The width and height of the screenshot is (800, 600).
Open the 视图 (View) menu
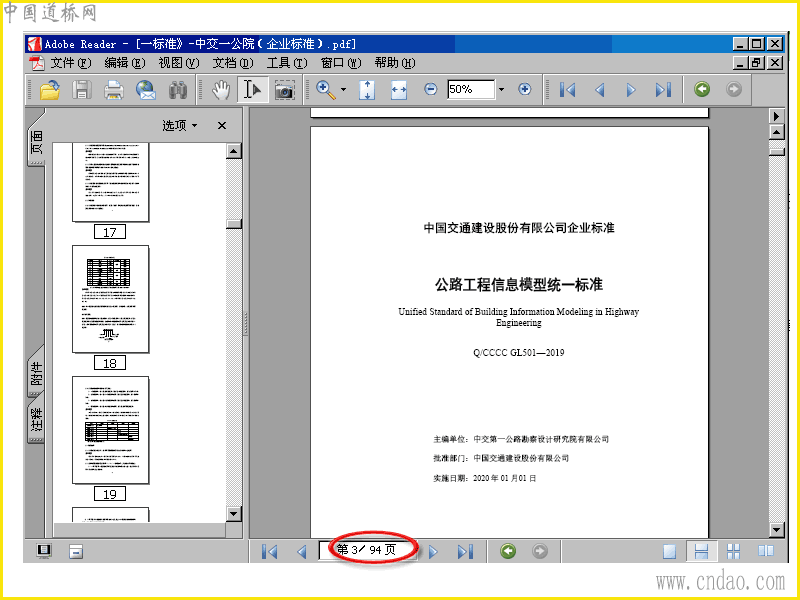click(179, 63)
